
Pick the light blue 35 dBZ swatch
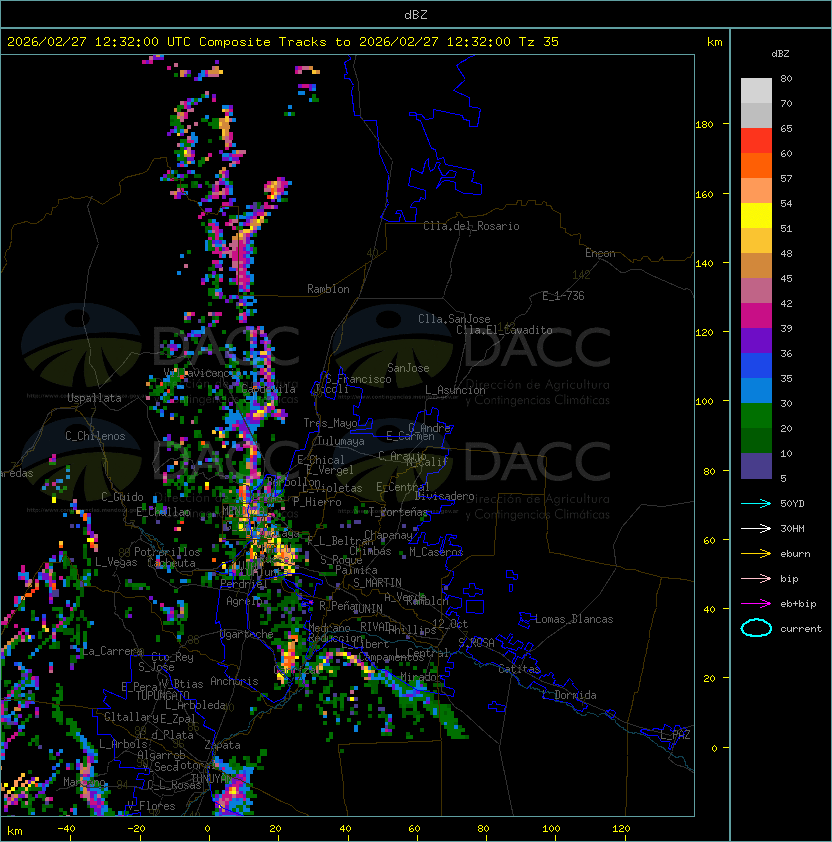756,390
